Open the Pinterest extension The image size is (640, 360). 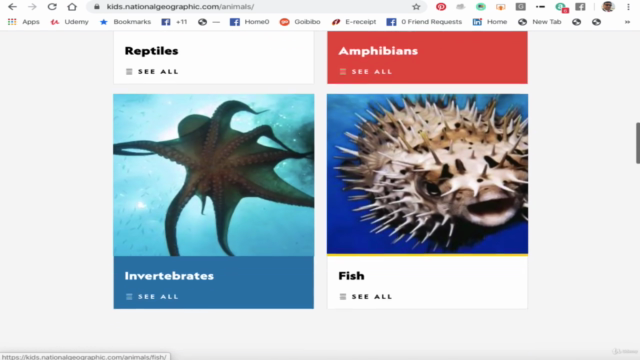441,7
